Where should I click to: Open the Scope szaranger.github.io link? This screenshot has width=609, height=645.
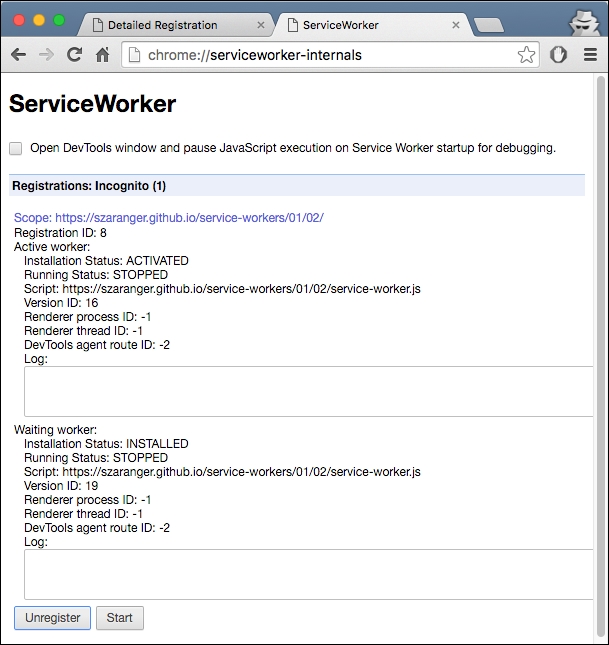[168, 218]
